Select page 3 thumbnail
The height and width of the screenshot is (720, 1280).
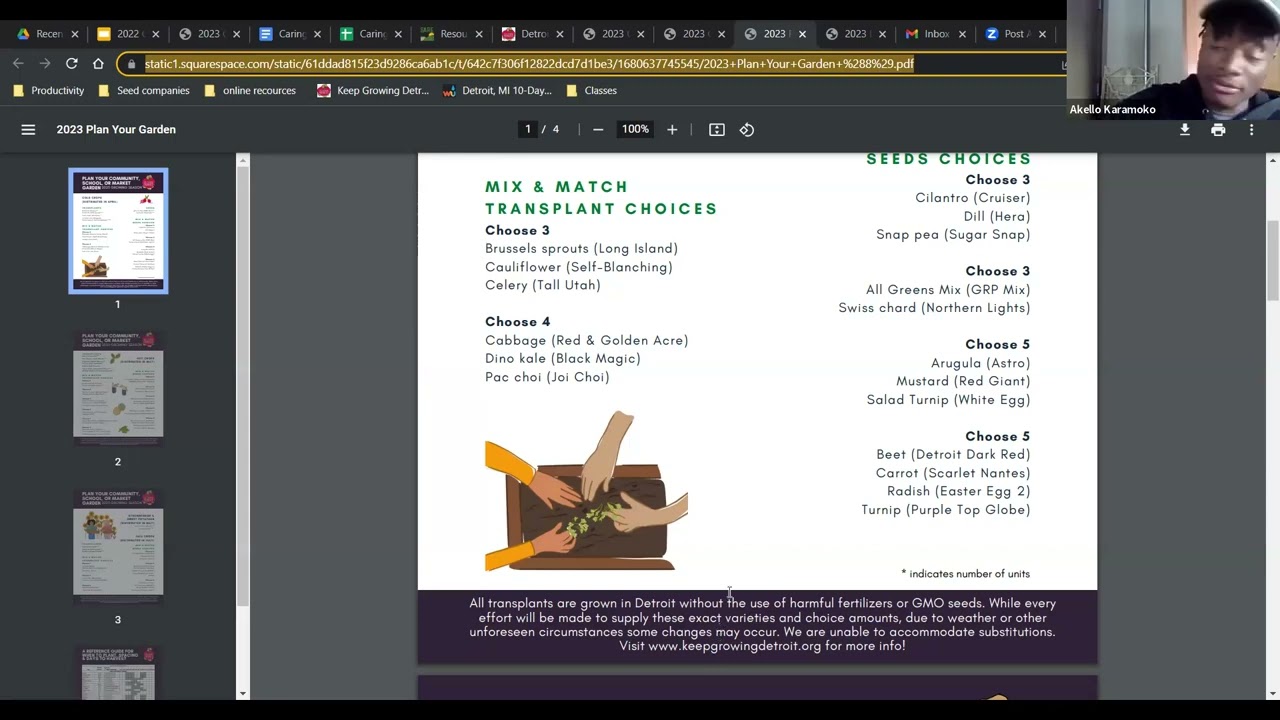118,545
